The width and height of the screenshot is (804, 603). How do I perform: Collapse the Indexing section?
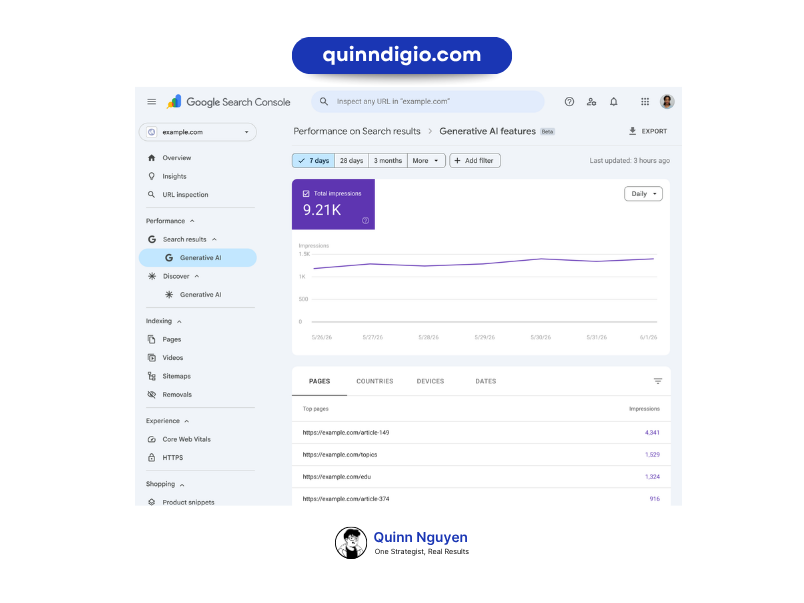pyautogui.click(x=179, y=321)
